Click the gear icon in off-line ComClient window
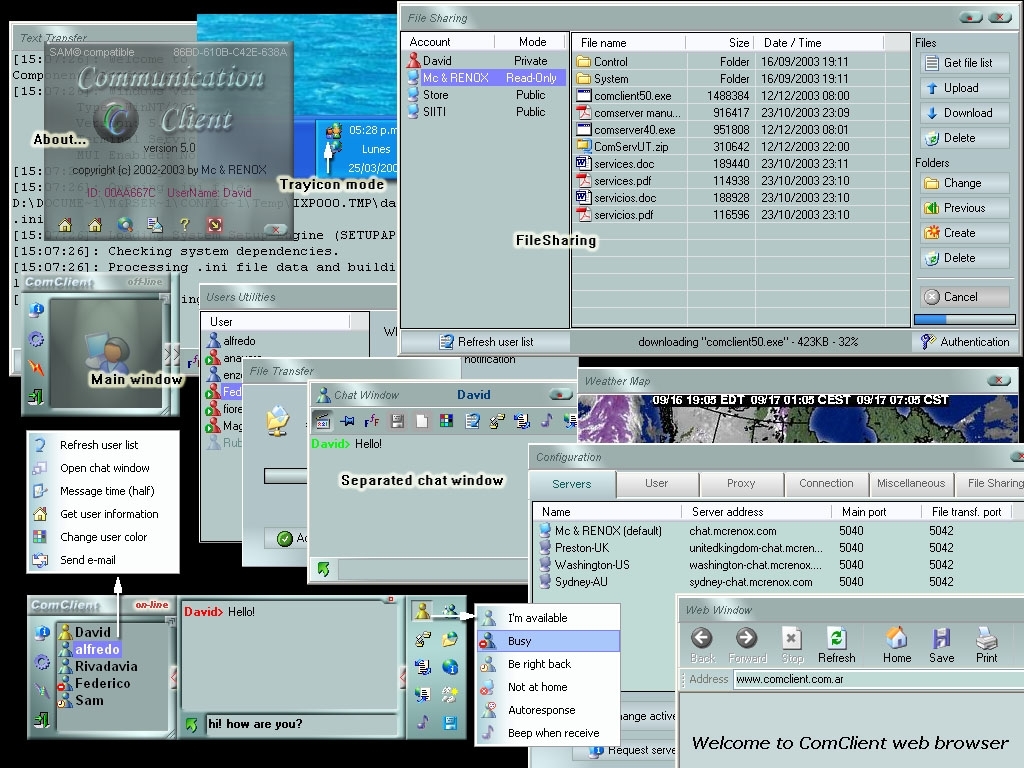The image size is (1024, 768). 37,339
